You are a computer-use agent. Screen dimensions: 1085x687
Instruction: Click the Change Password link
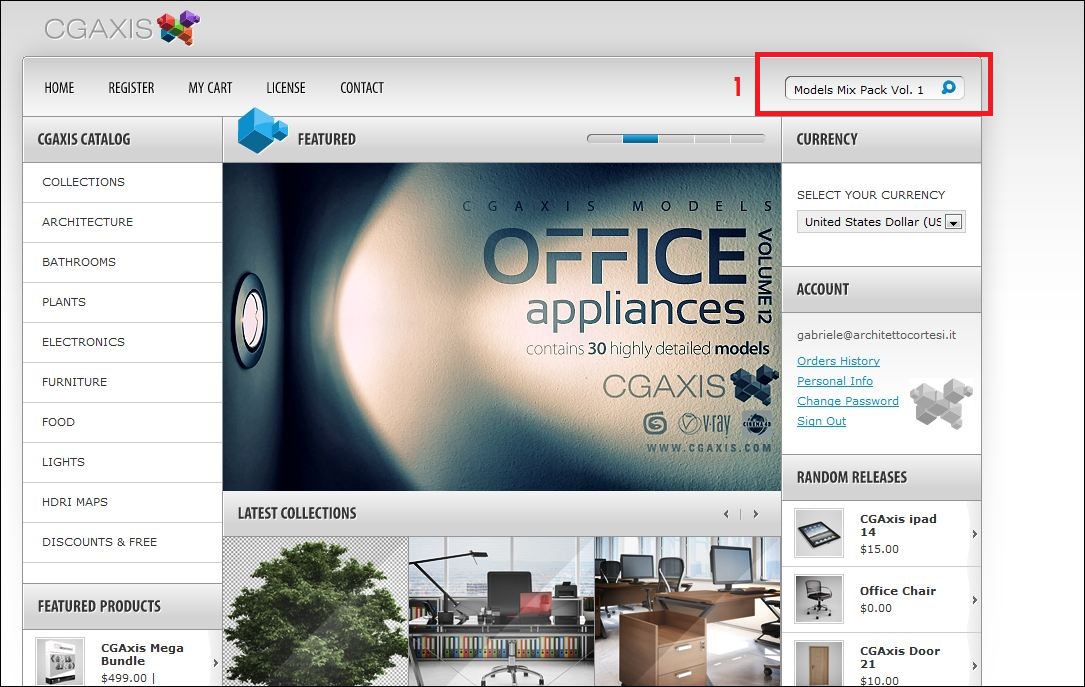pyautogui.click(x=848, y=401)
